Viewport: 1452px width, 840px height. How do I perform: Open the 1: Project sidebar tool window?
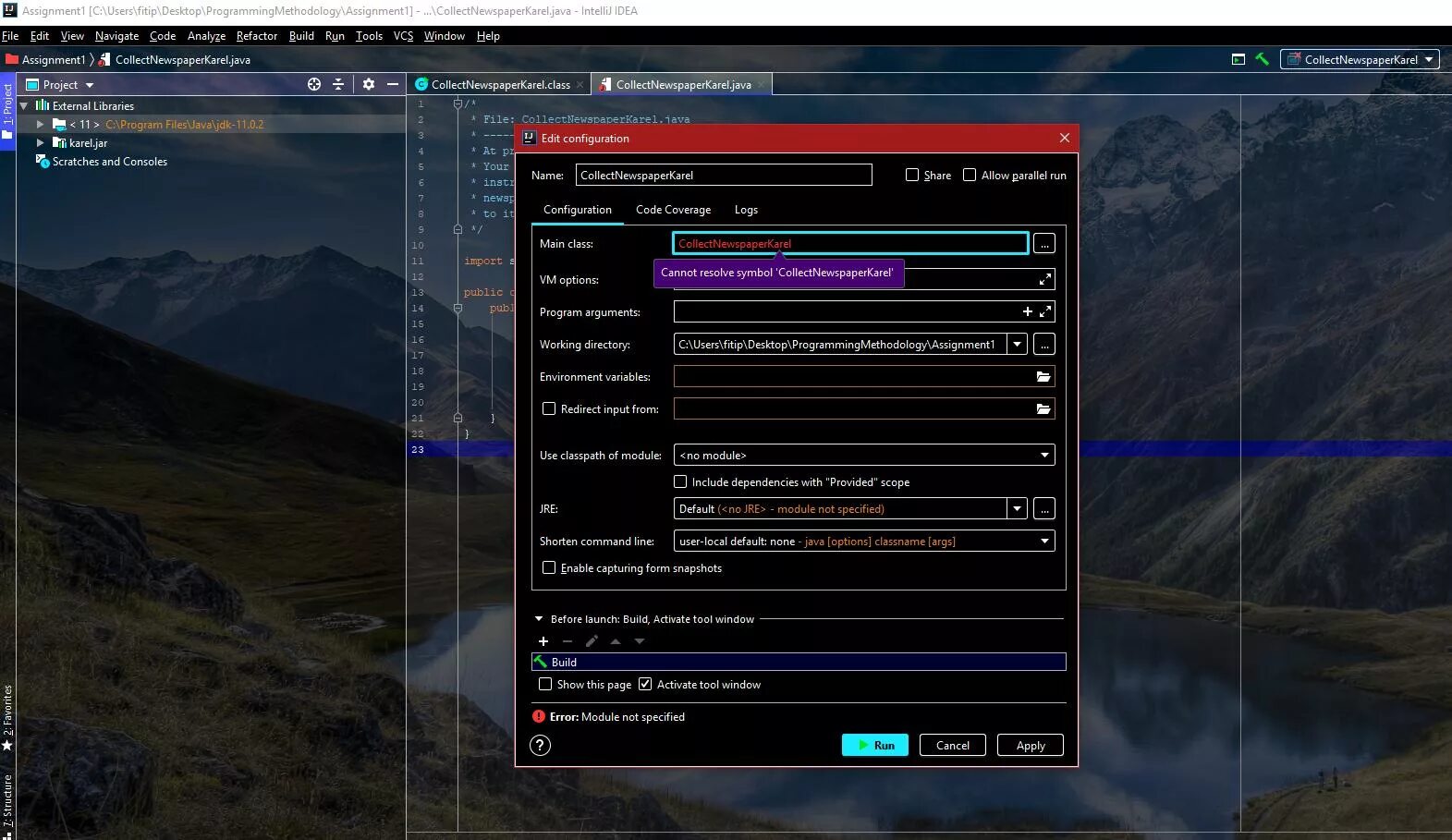(7, 111)
